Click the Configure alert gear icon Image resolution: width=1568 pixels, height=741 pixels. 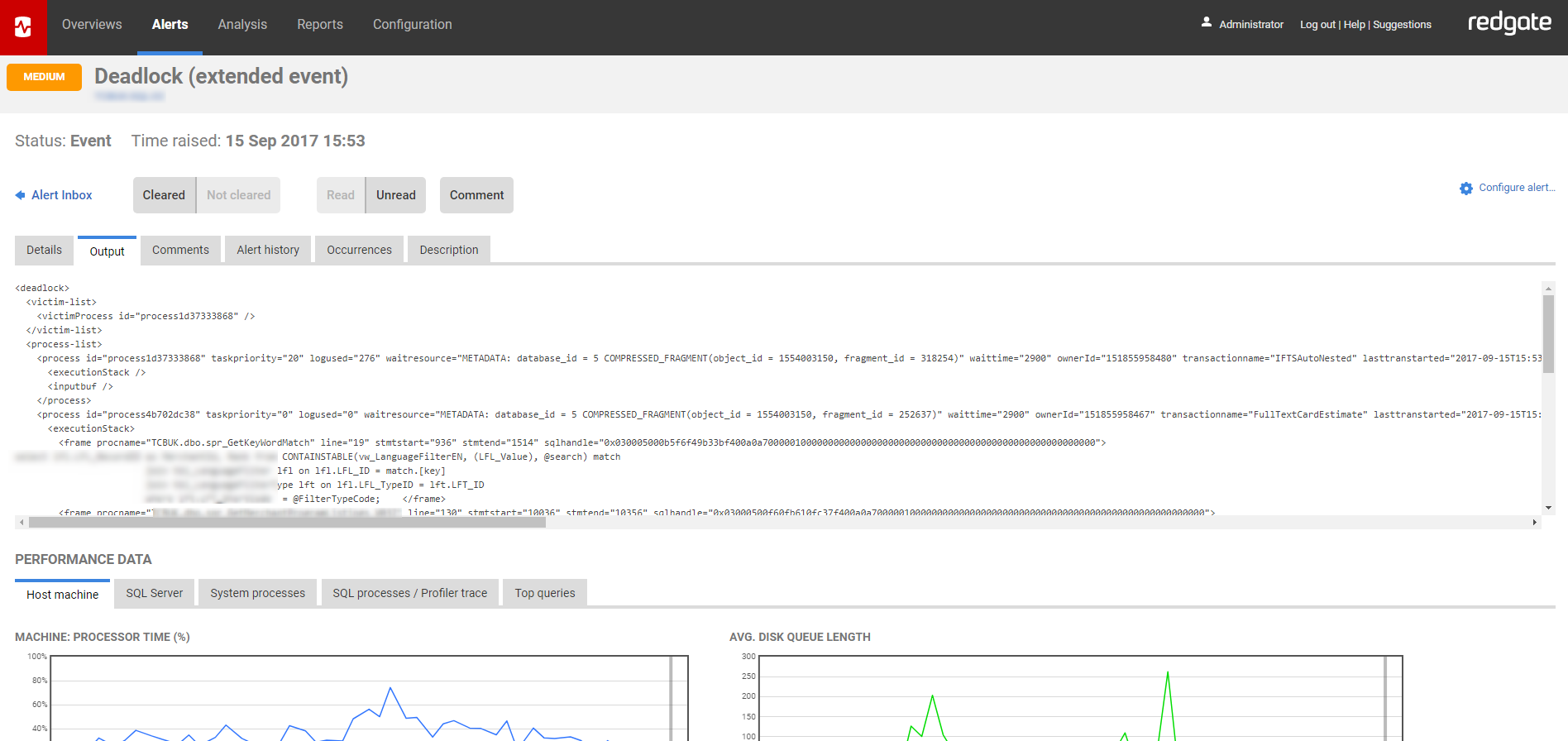[1466, 189]
